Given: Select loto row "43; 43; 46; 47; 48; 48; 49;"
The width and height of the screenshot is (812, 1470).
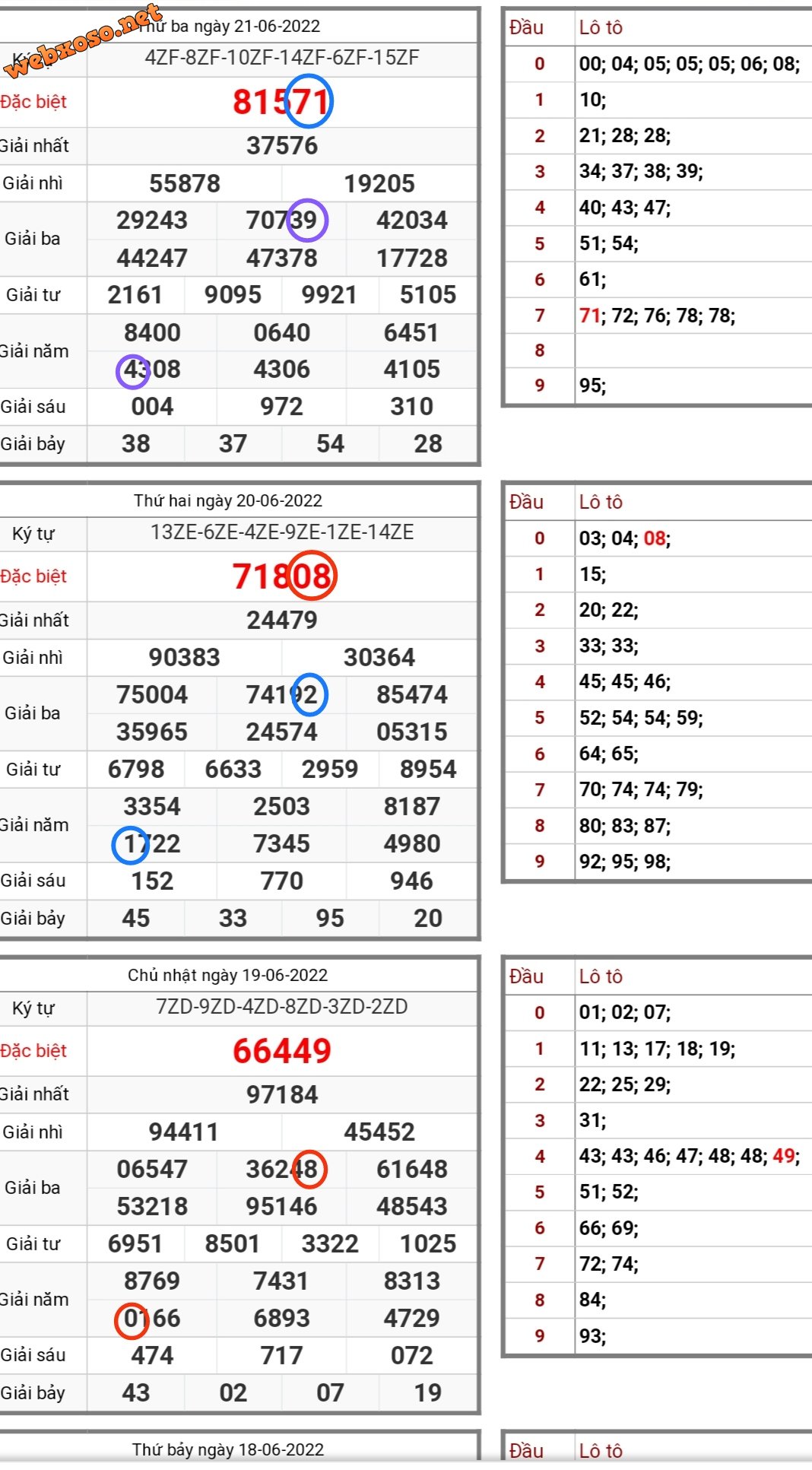Looking at the screenshot, I should coord(690,1156).
